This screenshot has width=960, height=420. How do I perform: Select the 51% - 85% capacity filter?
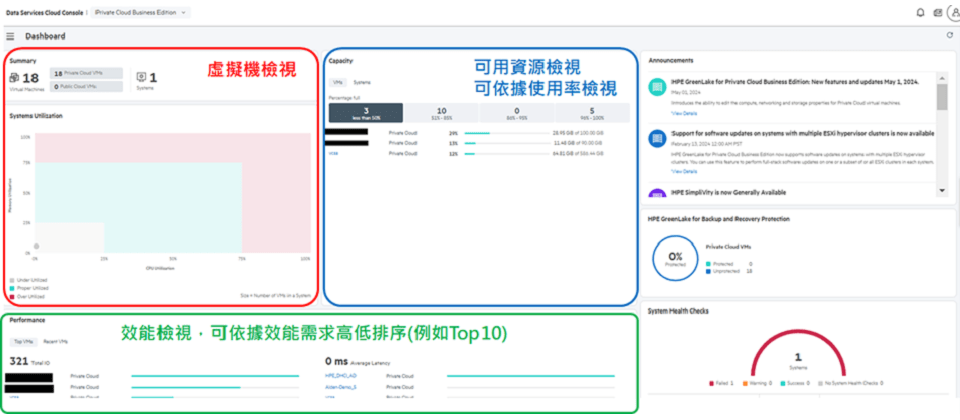point(441,113)
